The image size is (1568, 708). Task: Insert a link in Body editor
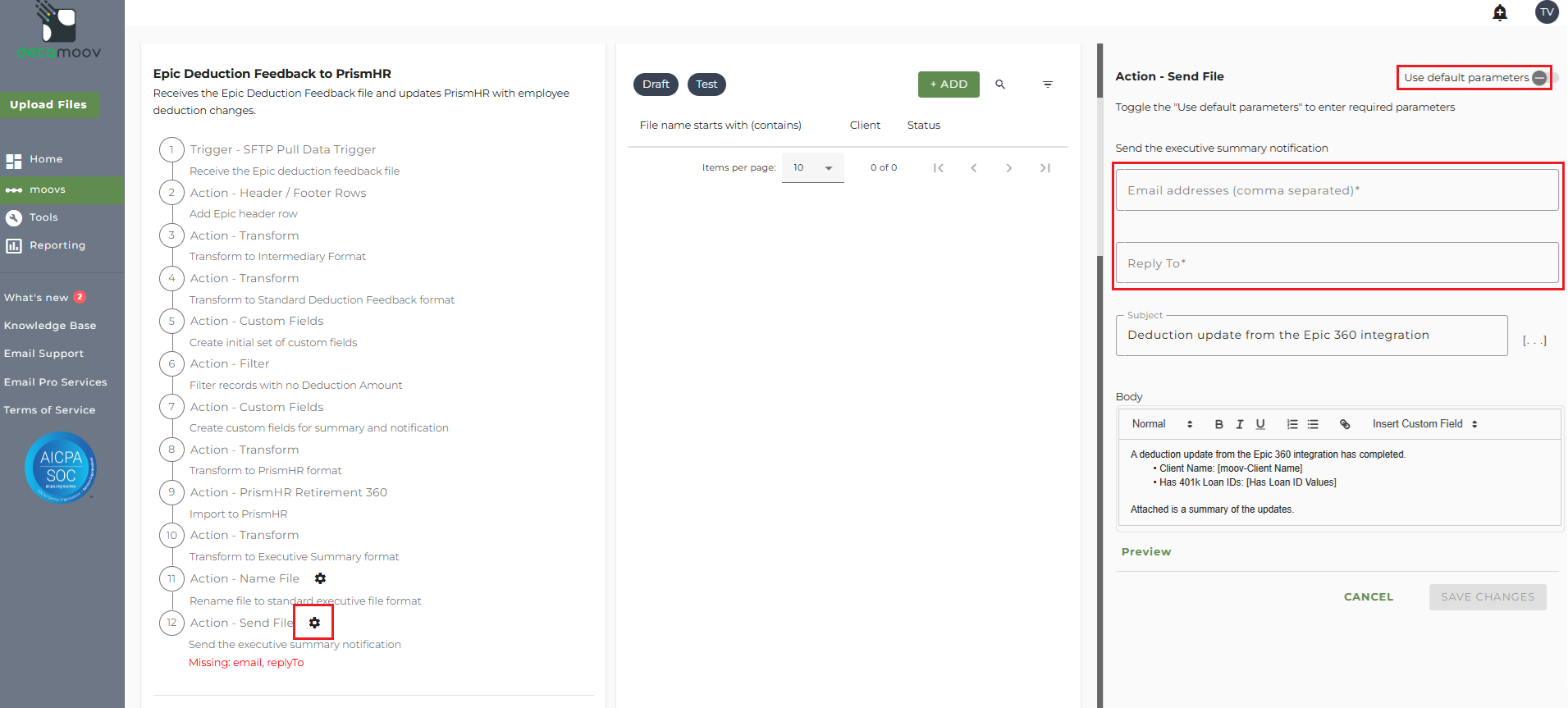[x=1345, y=424]
